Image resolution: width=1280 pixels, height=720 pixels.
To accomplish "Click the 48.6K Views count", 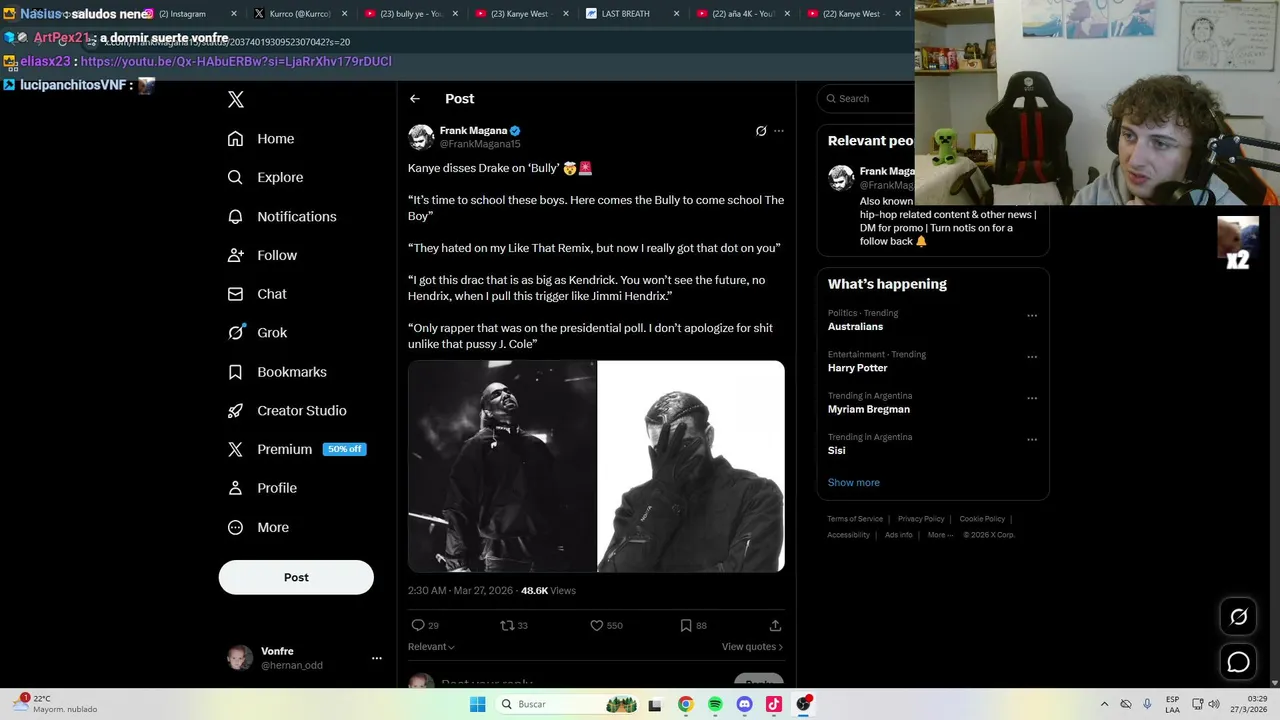I will click(x=548, y=591).
